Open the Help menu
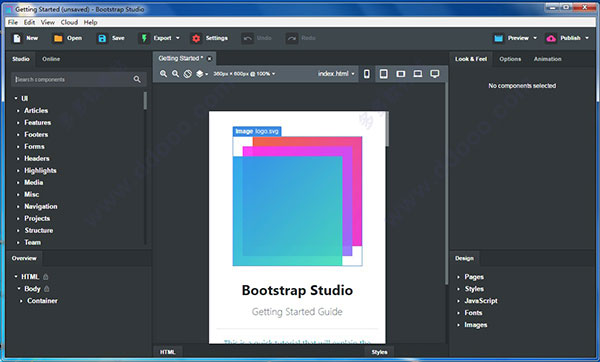The height and width of the screenshot is (362, 600). pos(91,22)
